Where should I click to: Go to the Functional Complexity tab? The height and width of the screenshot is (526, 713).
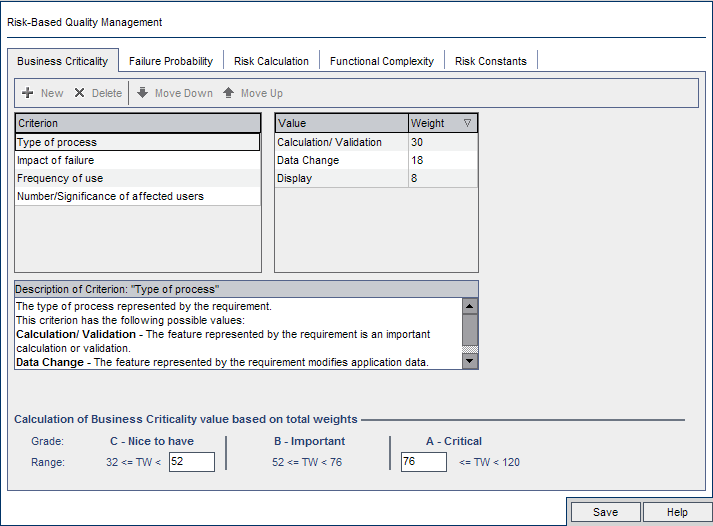381,61
